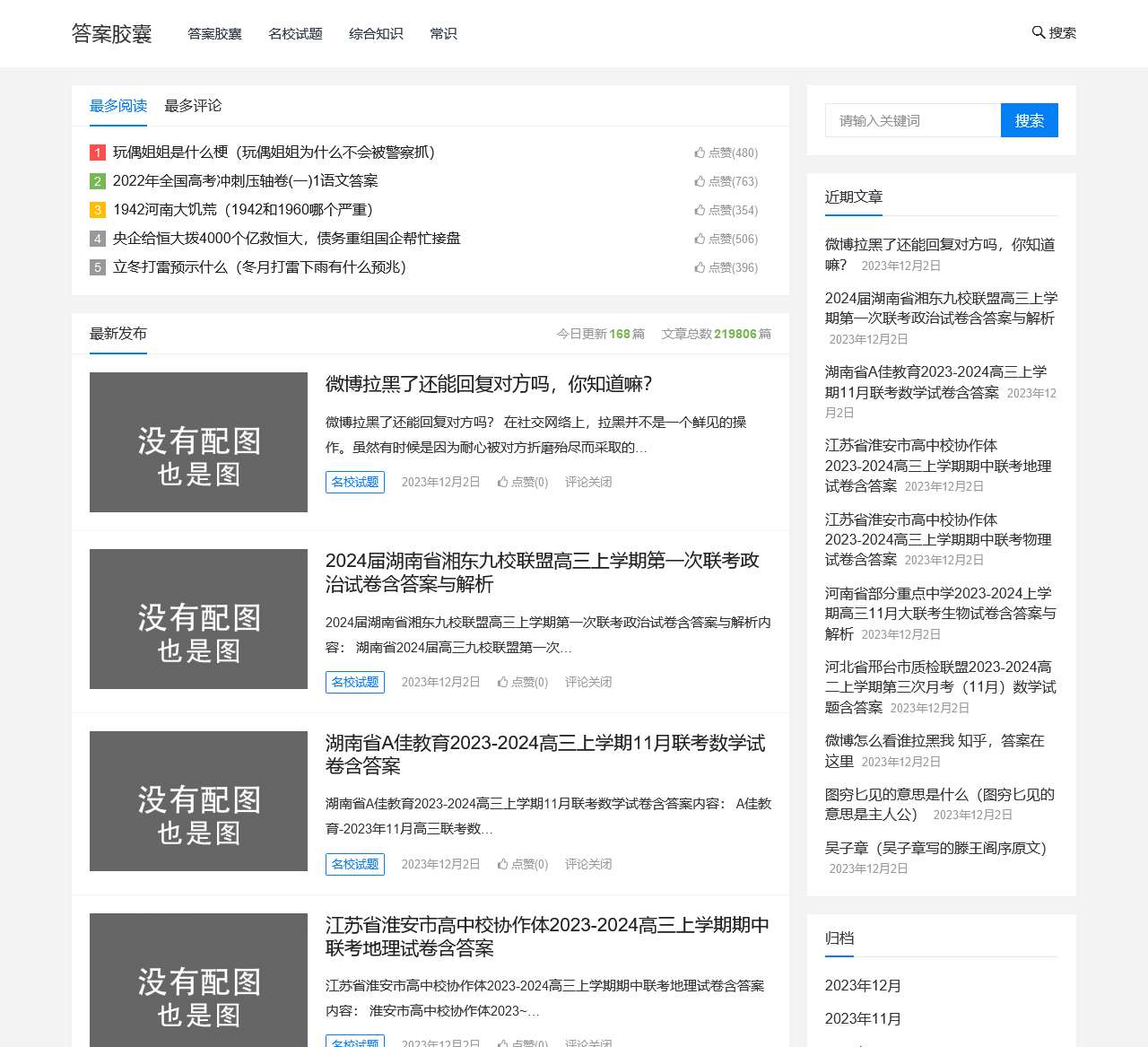Switch to the 最多评论 tab
The height and width of the screenshot is (1047, 1148).
pyautogui.click(x=193, y=106)
